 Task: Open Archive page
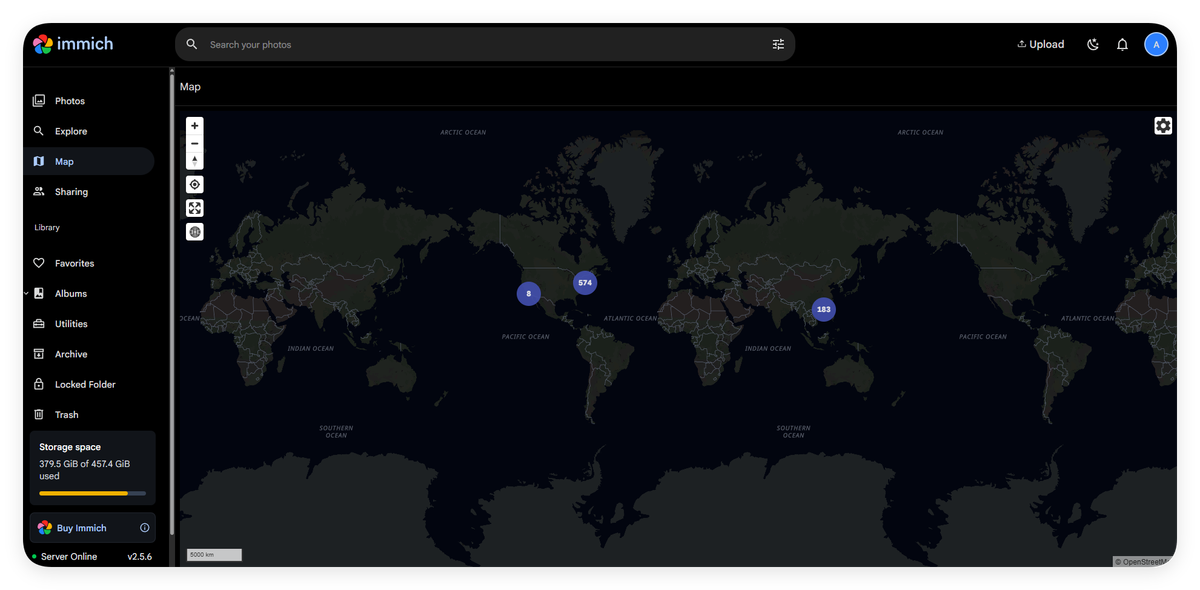coord(89,354)
